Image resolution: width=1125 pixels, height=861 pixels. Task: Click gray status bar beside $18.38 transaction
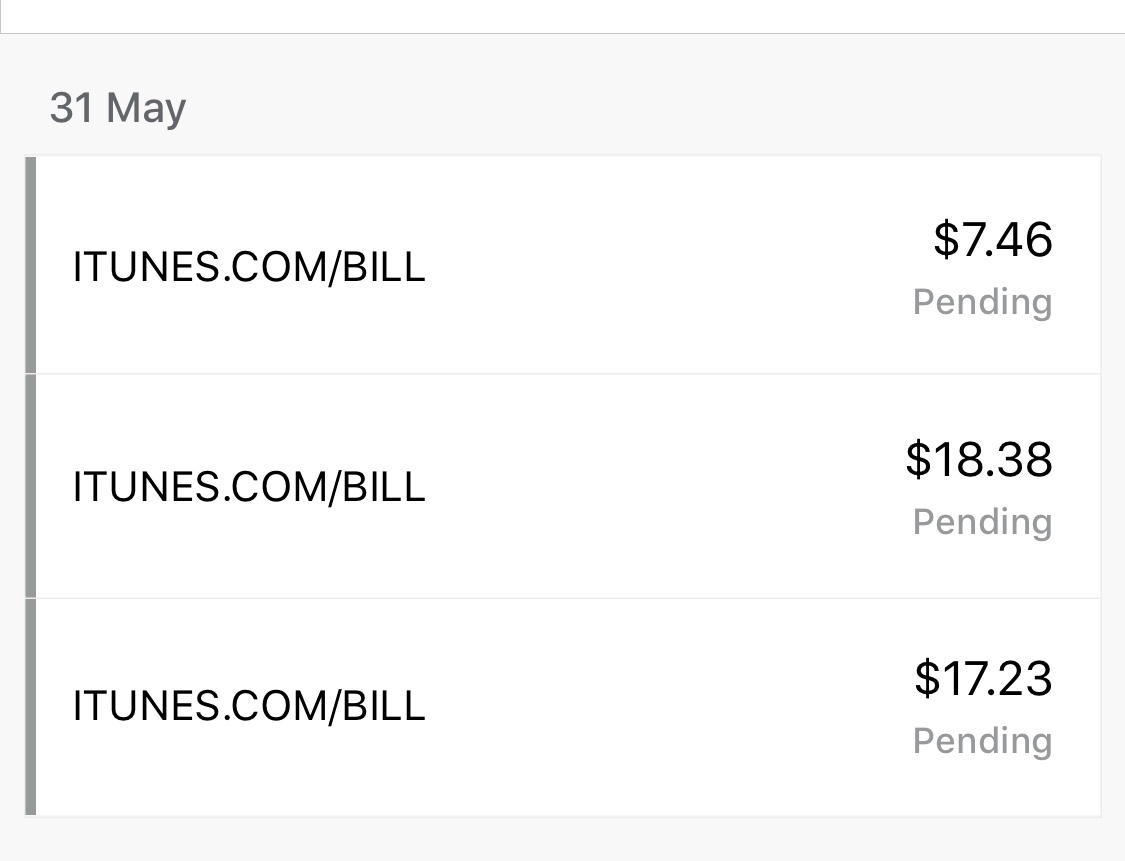click(x=31, y=486)
